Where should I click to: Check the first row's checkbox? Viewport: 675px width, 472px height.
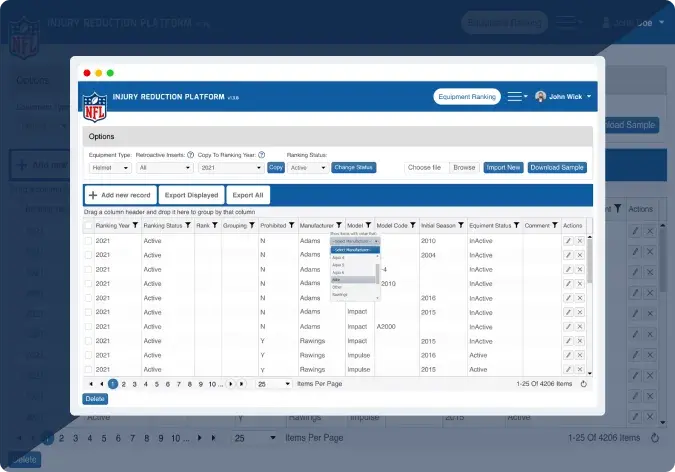pyautogui.click(x=88, y=241)
